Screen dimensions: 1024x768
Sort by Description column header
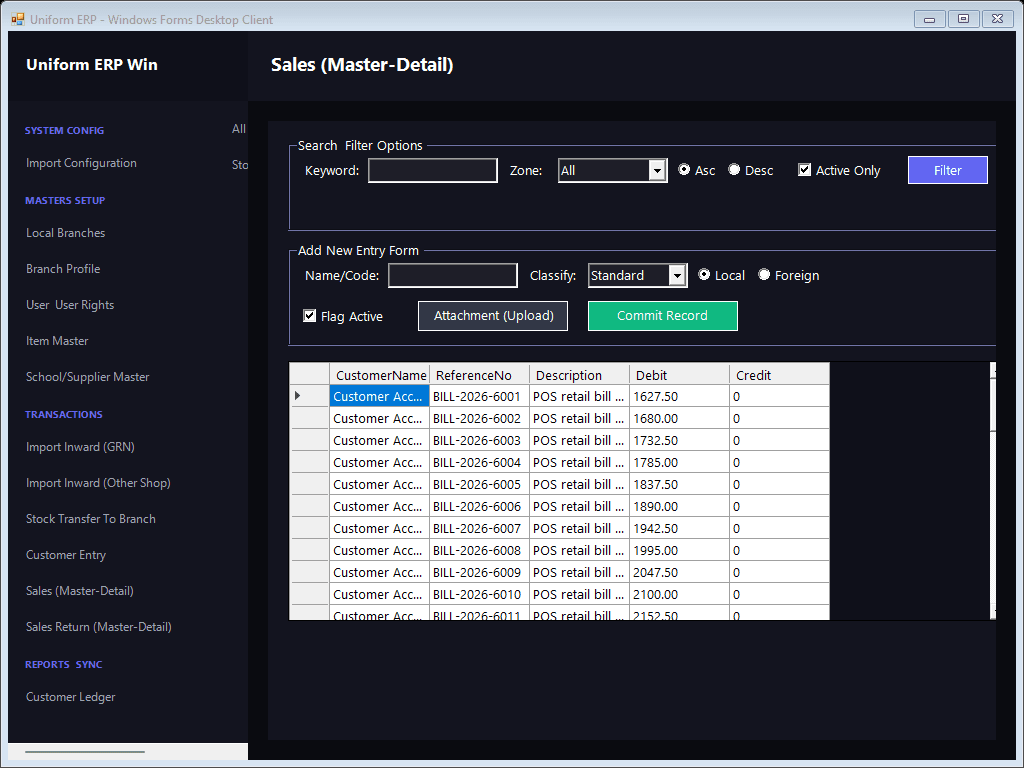tap(579, 375)
